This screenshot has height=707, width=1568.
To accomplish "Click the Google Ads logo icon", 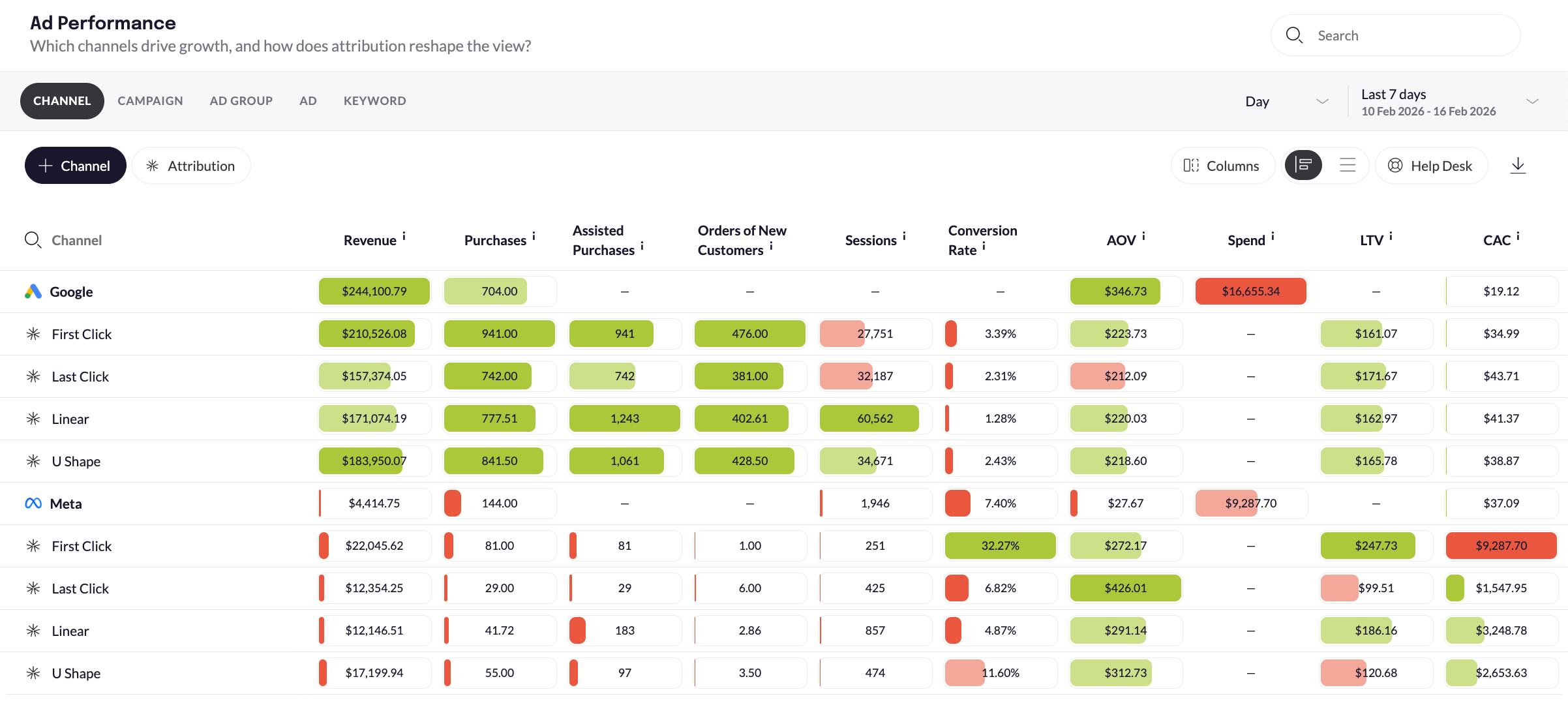I will pos(33,292).
